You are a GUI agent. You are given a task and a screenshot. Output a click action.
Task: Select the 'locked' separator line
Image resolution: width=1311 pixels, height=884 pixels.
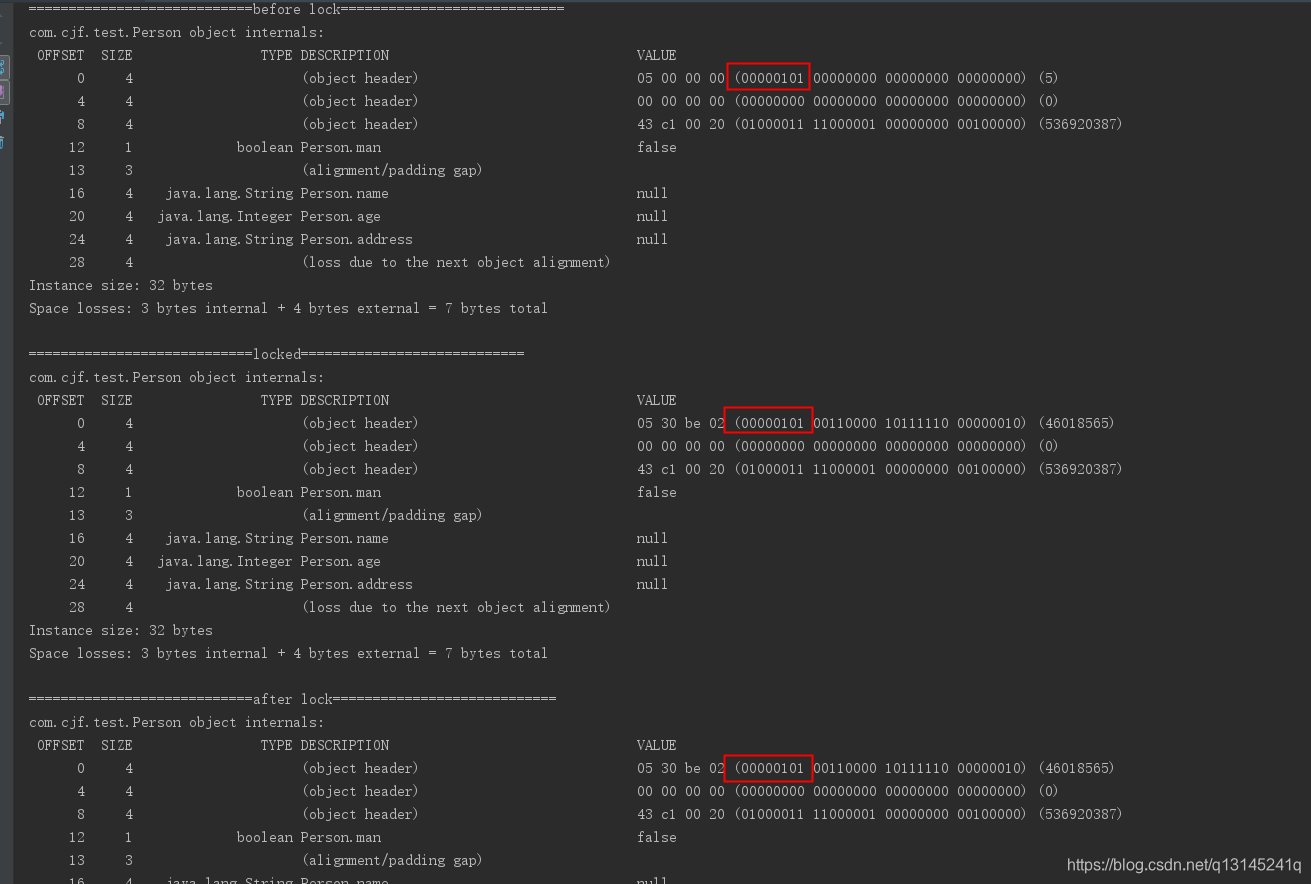coord(276,354)
